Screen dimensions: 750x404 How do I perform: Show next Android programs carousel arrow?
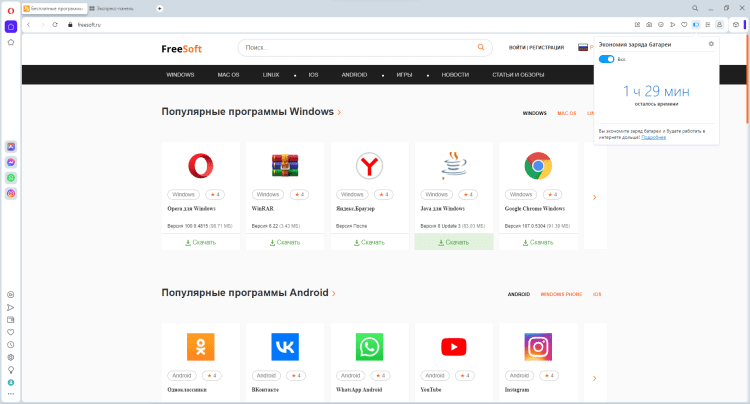595,379
